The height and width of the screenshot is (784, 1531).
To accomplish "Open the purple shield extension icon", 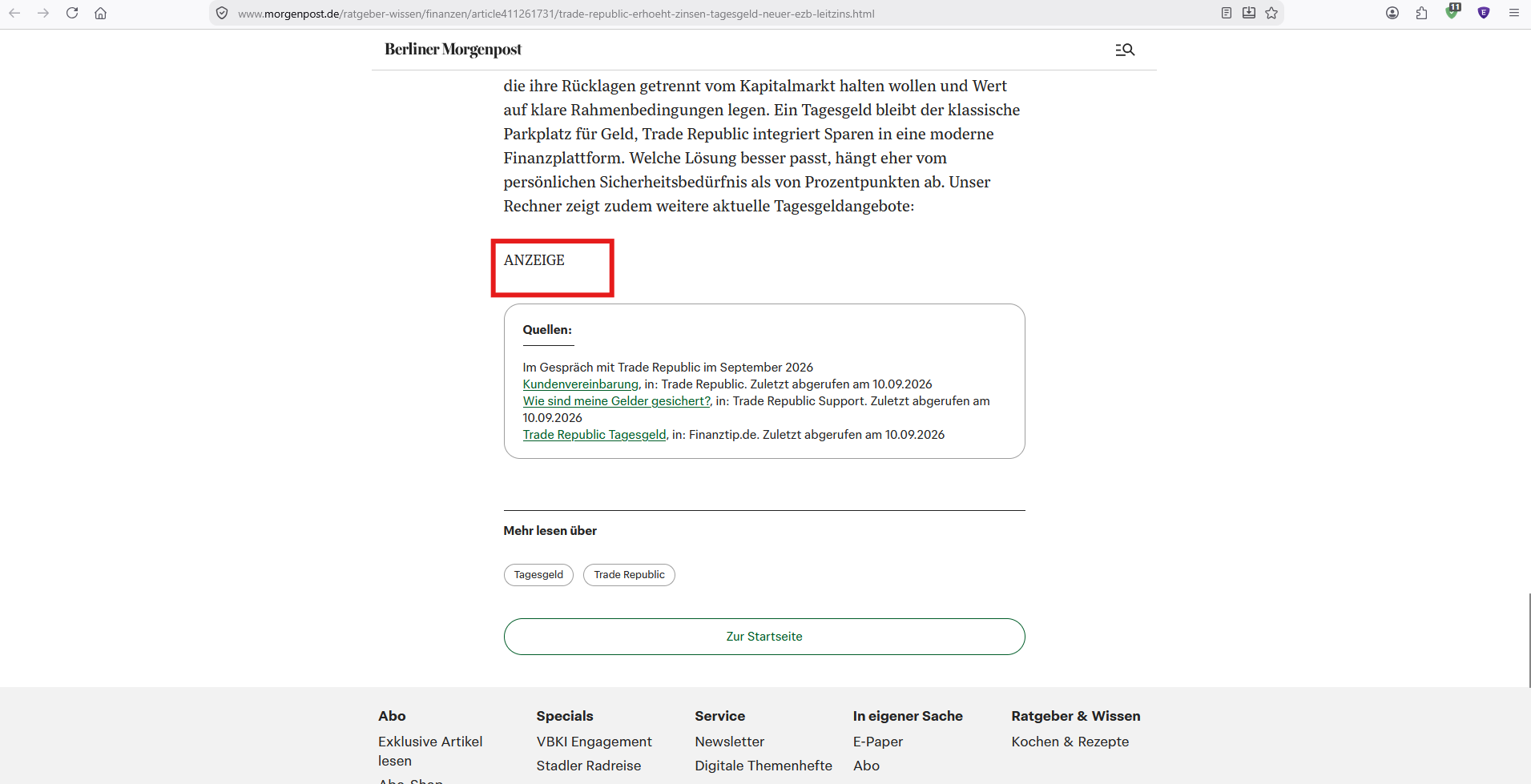I will coord(1484,13).
